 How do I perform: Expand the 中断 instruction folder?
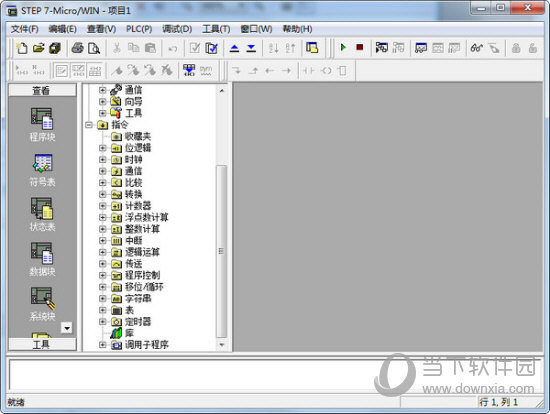(x=102, y=241)
